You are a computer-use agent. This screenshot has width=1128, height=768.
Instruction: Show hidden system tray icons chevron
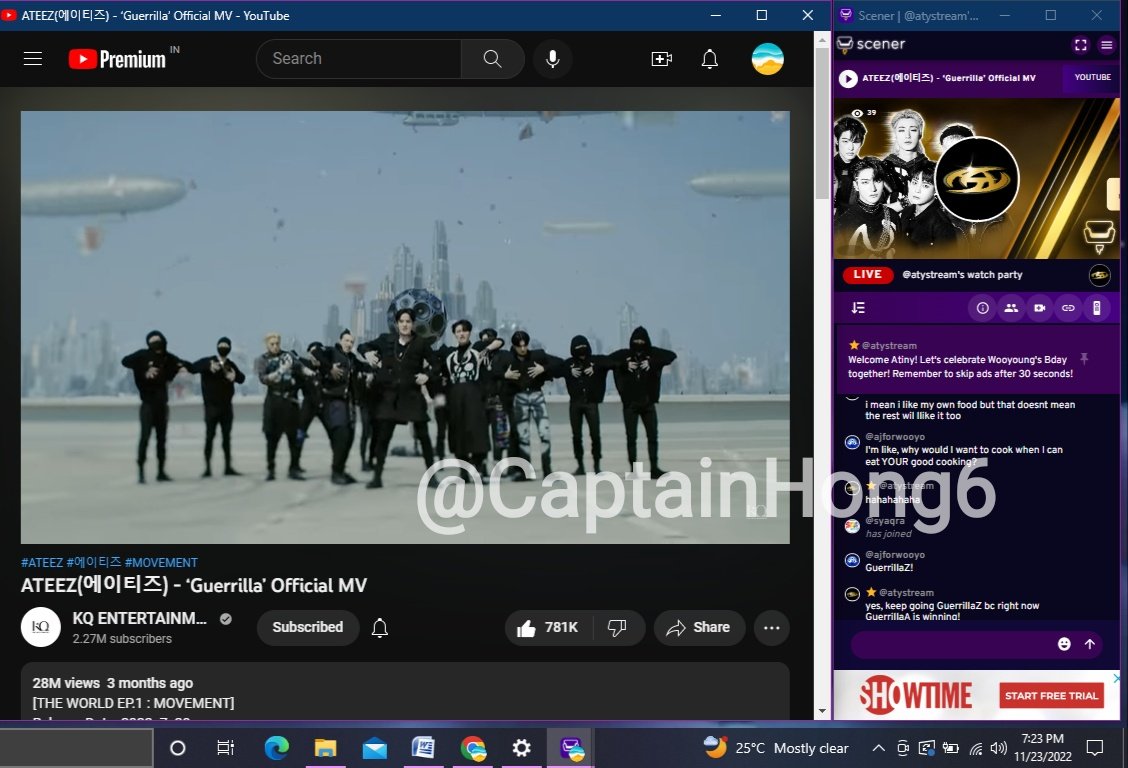pos(878,749)
